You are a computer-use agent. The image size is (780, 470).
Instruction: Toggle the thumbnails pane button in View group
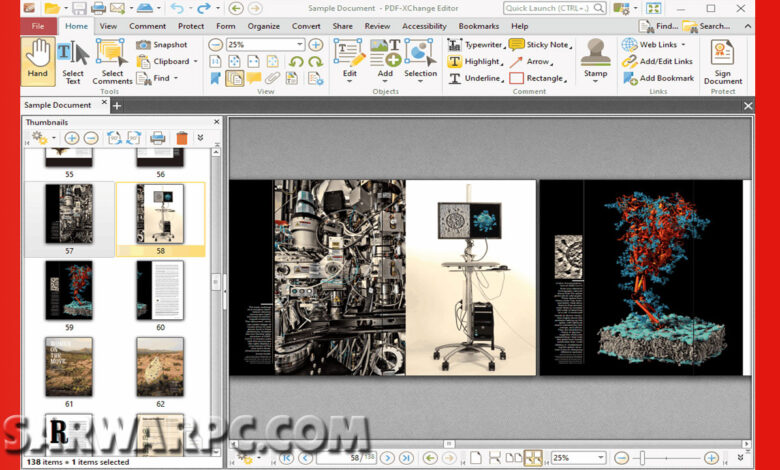(234, 78)
